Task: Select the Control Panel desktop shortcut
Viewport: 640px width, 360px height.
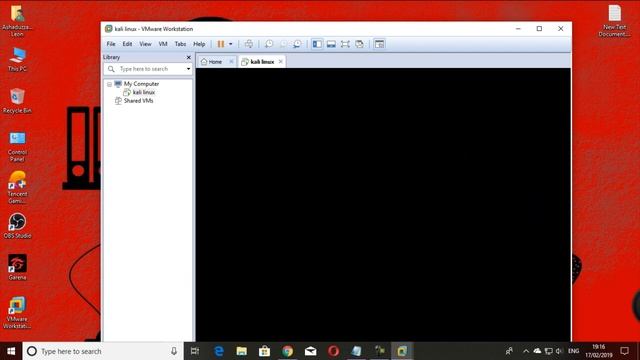Action: coord(17,147)
